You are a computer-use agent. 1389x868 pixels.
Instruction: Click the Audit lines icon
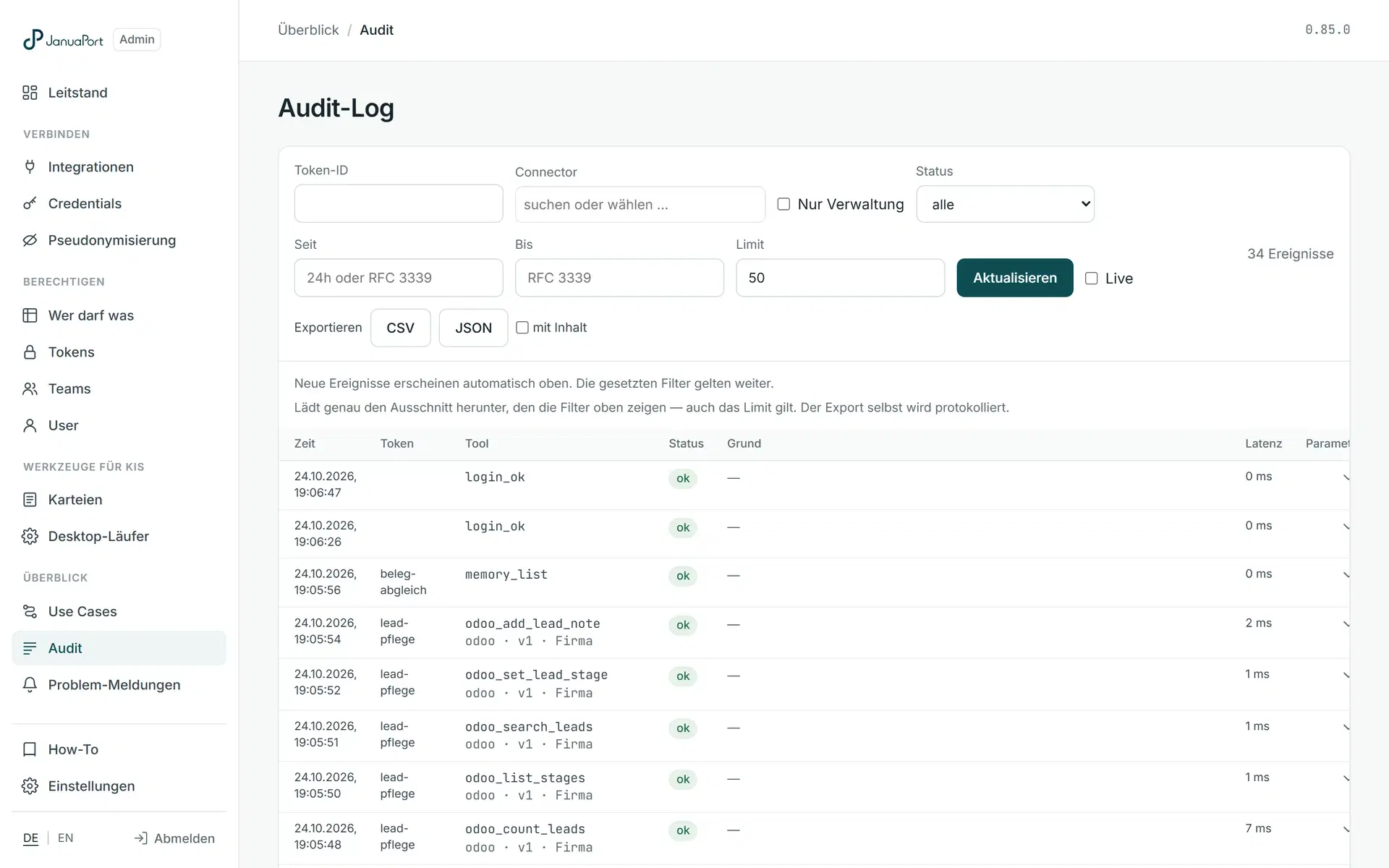click(x=30, y=648)
